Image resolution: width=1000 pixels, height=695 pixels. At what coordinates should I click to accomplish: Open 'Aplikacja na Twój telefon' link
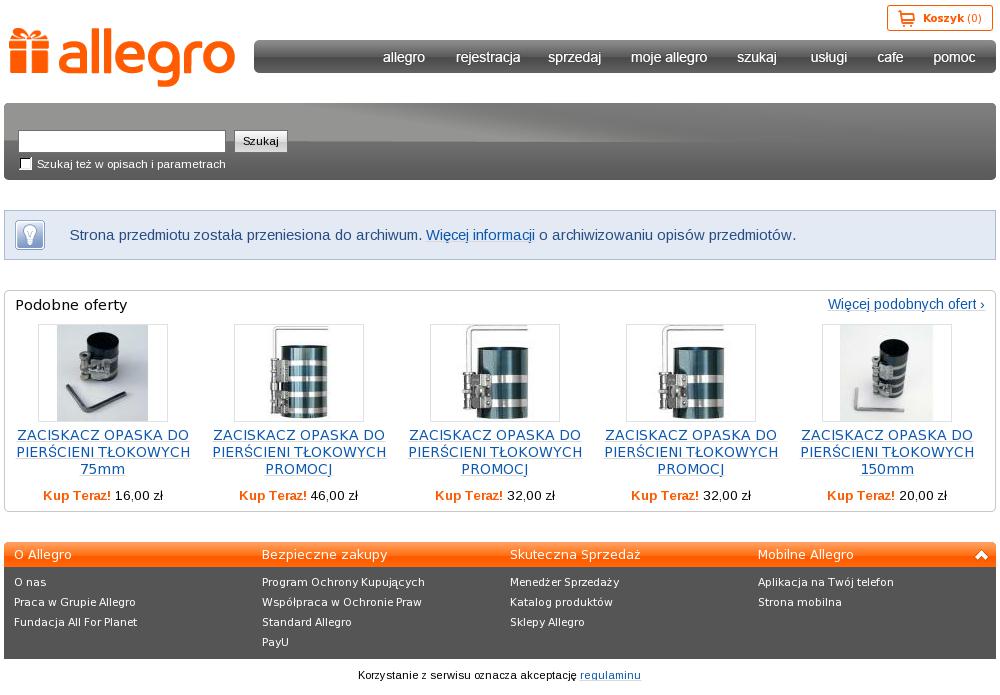coord(826,582)
